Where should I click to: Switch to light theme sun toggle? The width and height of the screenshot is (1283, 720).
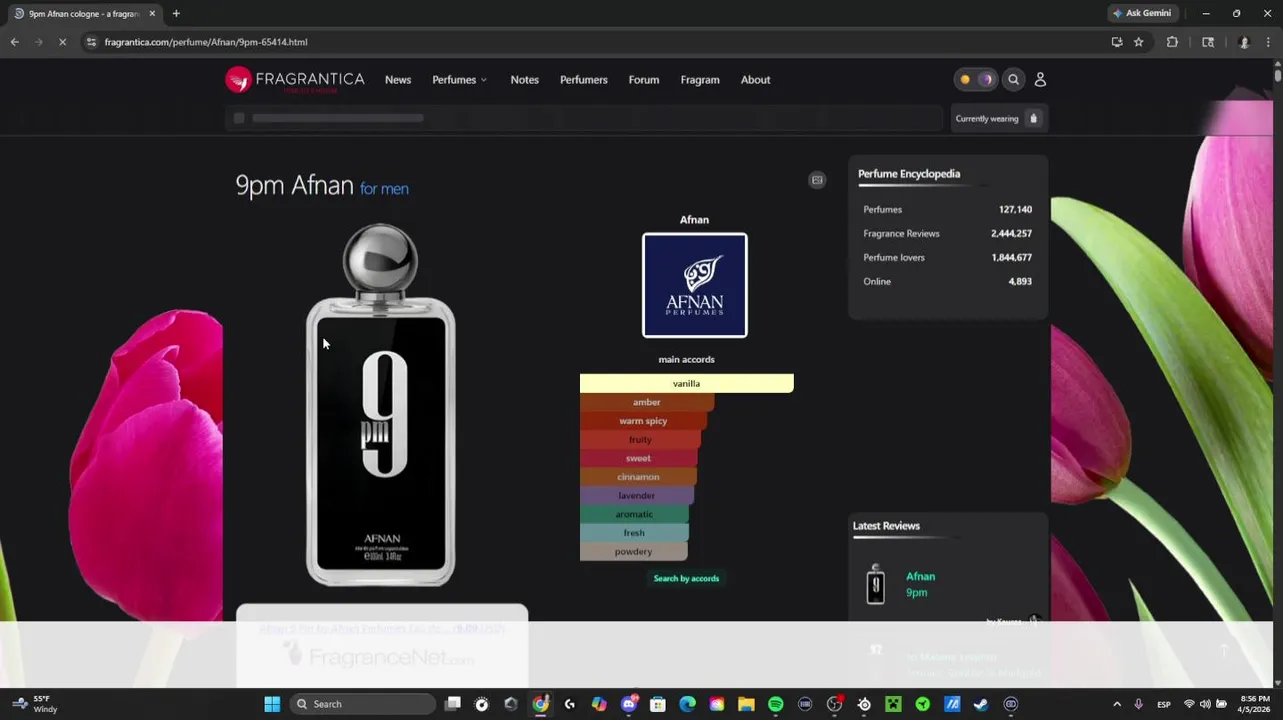pyautogui.click(x=965, y=79)
